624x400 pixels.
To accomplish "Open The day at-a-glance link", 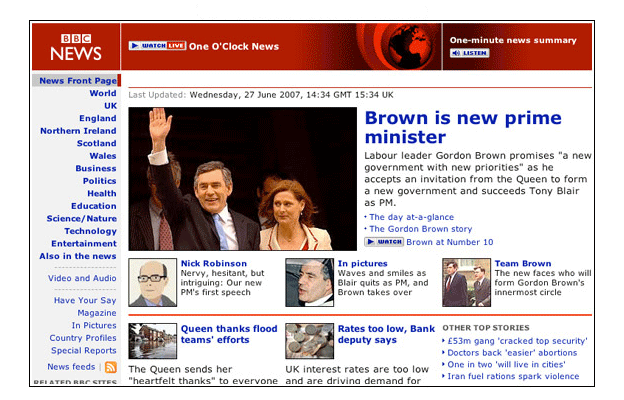I will (411, 217).
